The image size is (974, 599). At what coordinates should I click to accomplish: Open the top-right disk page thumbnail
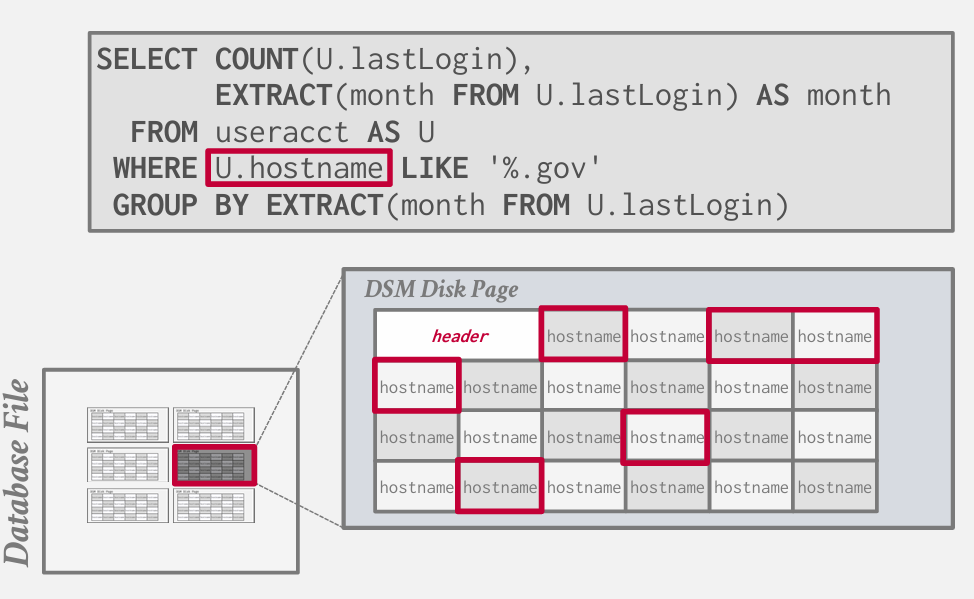[x=212, y=425]
